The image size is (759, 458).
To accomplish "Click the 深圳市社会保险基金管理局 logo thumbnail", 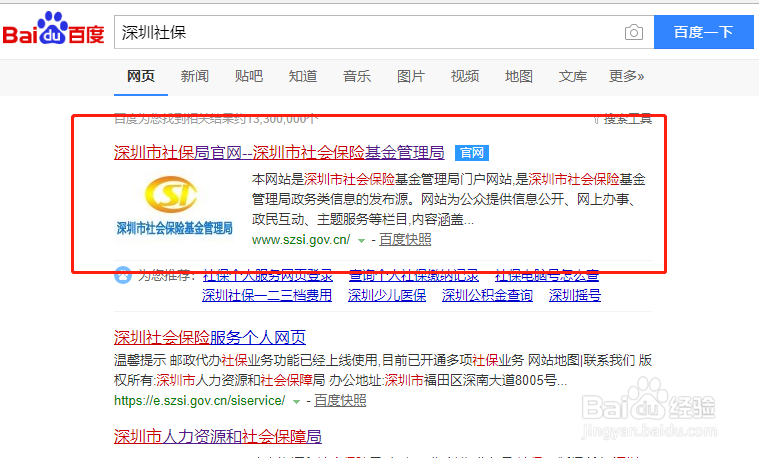I will tap(174, 205).
